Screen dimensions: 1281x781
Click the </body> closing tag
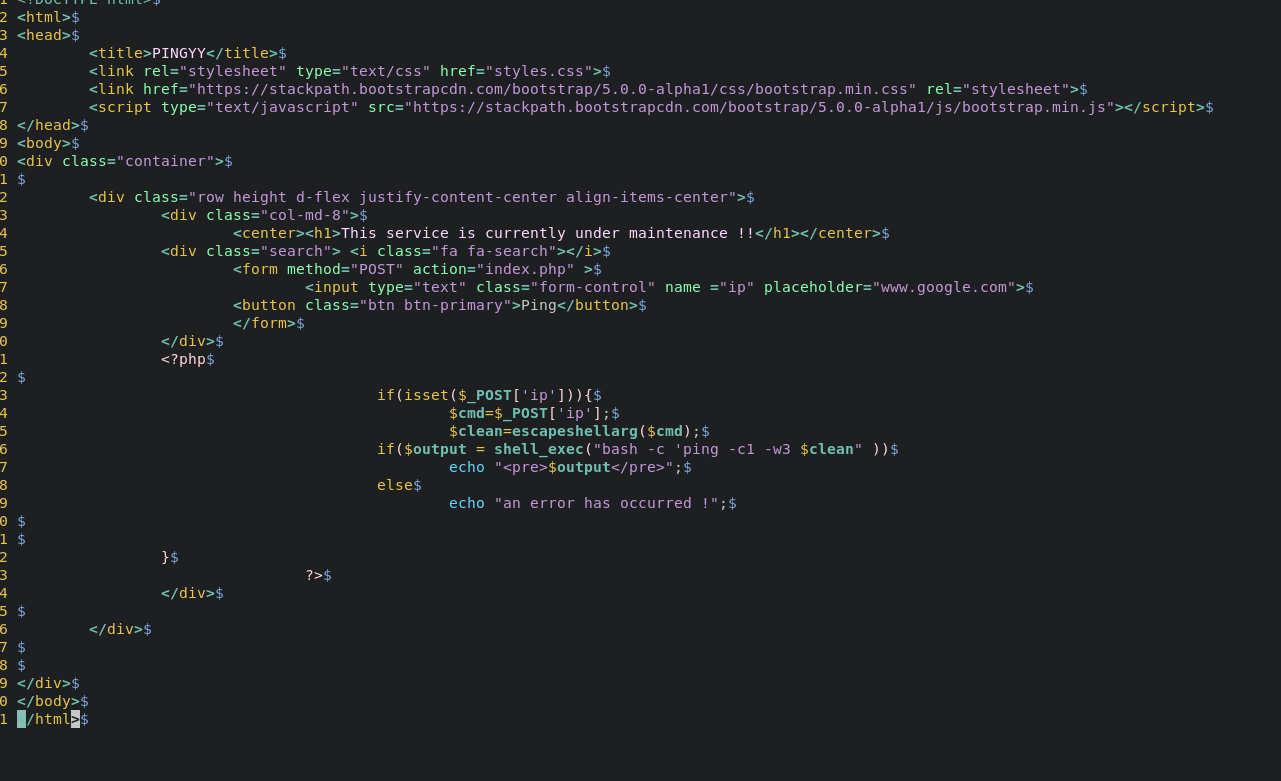pos(48,701)
